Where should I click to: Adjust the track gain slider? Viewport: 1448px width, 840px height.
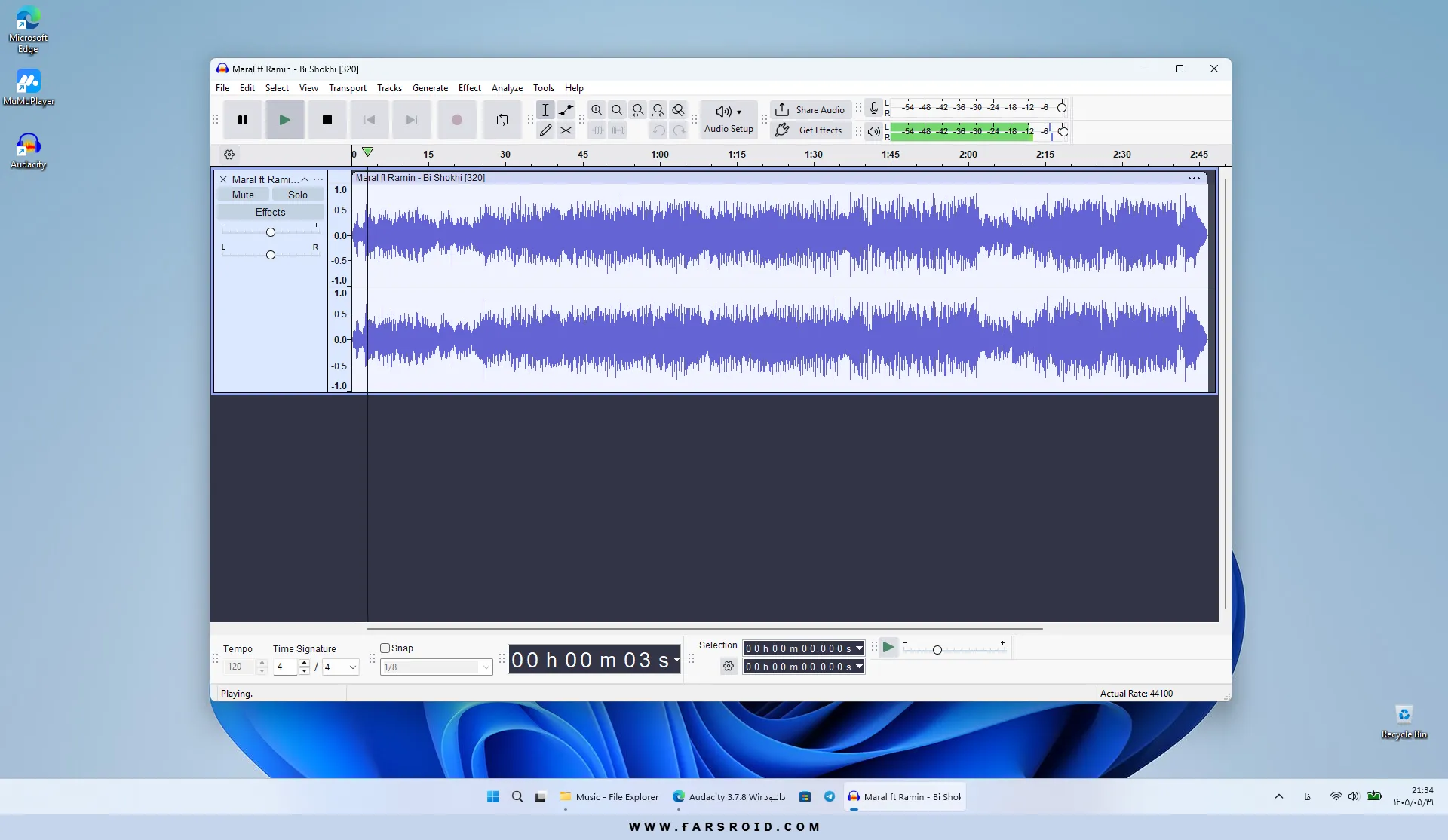(270, 232)
